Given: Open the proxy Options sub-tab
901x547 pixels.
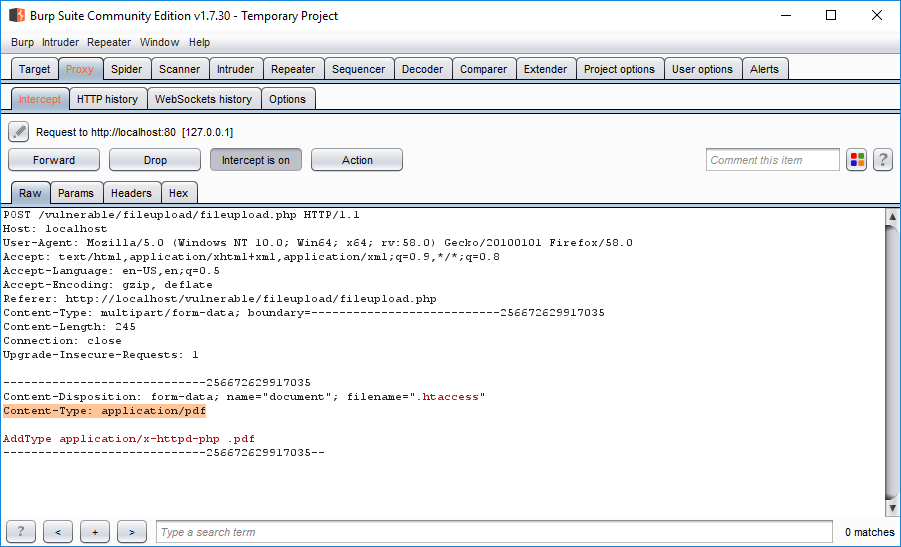Looking at the screenshot, I should click(287, 99).
